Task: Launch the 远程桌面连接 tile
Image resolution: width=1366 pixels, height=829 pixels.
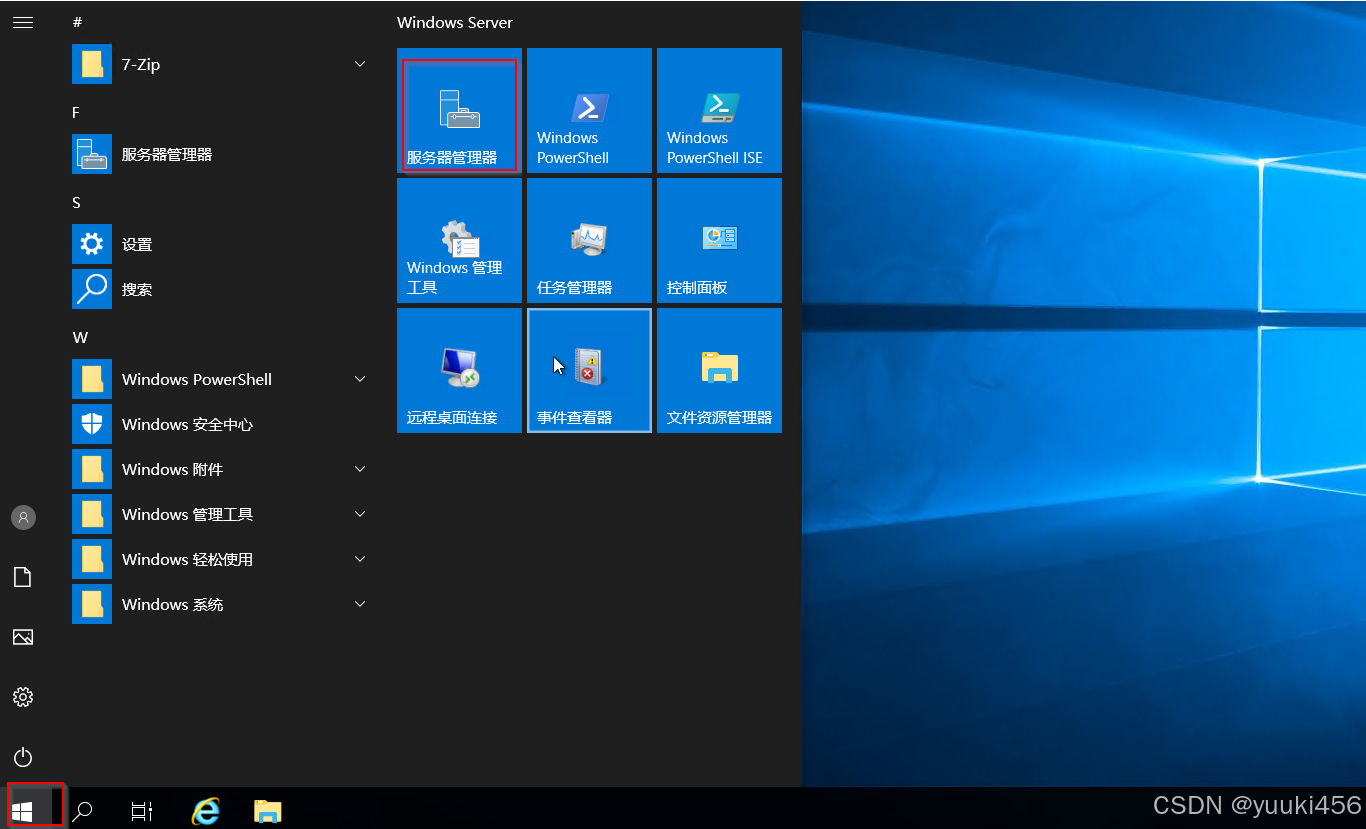Action: click(459, 370)
